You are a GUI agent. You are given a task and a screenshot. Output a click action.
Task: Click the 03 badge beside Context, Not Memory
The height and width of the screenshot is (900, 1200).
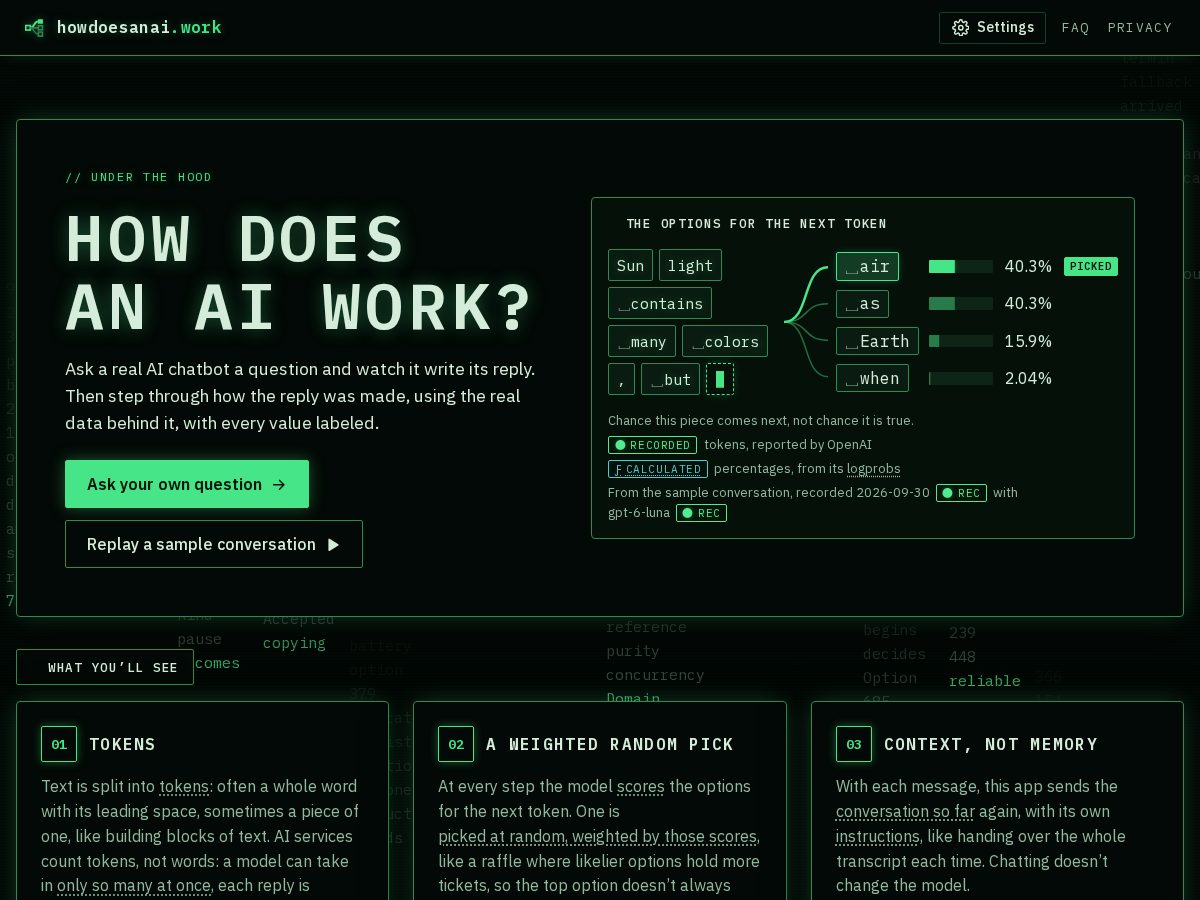coord(854,744)
